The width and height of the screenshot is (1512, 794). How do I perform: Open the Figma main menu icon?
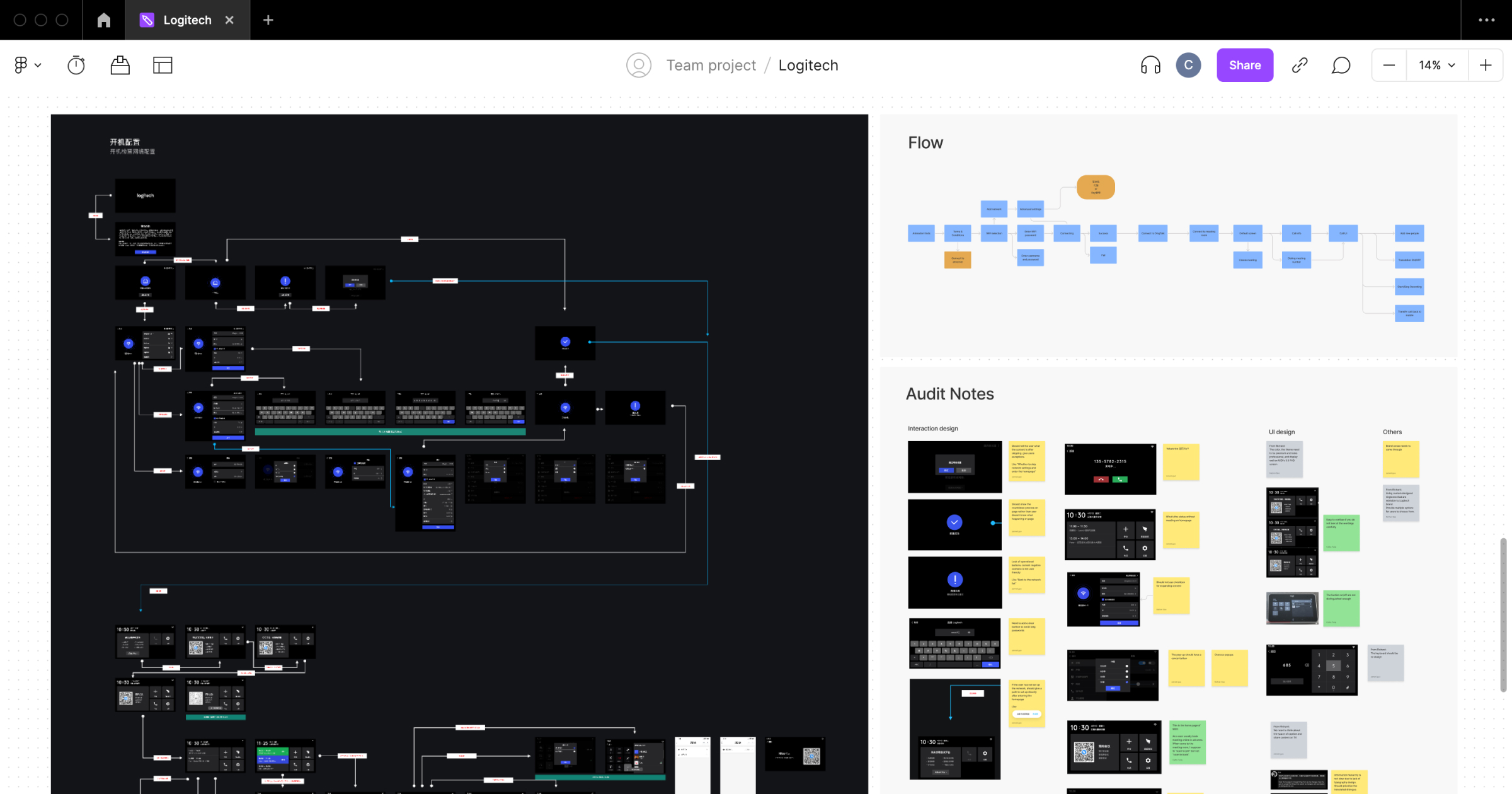point(21,65)
